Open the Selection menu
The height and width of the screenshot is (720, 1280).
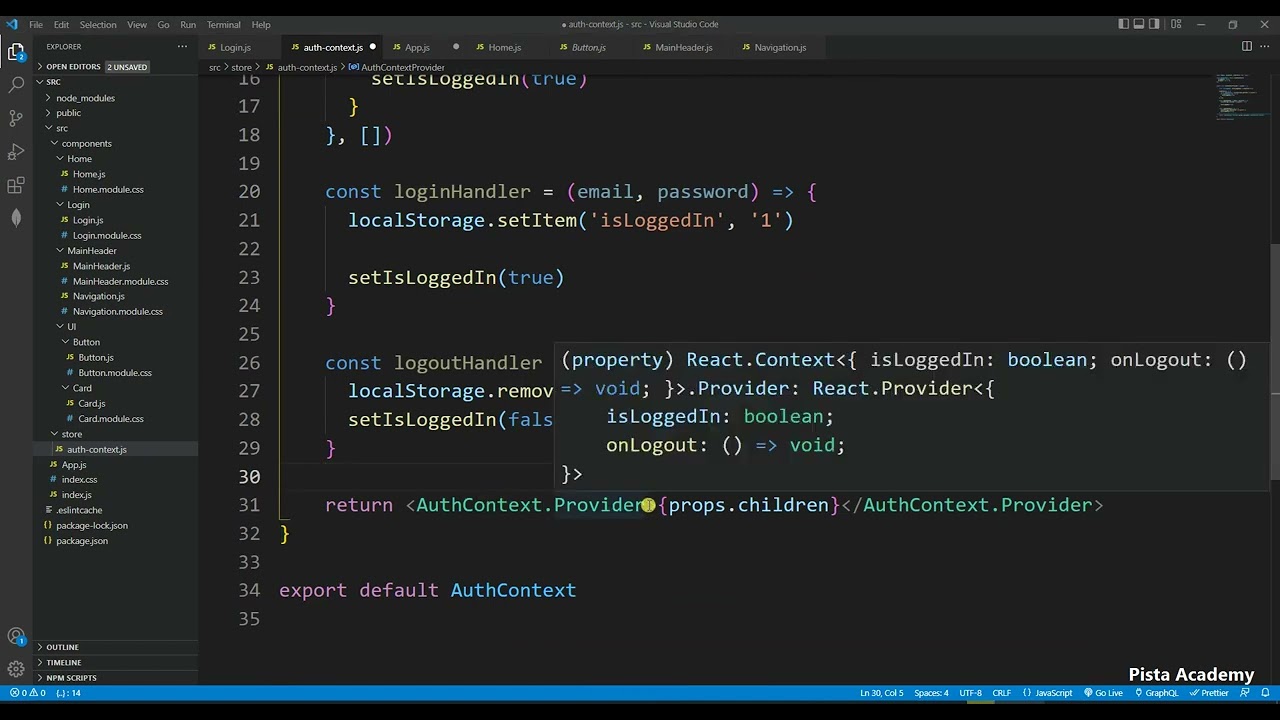(x=98, y=24)
